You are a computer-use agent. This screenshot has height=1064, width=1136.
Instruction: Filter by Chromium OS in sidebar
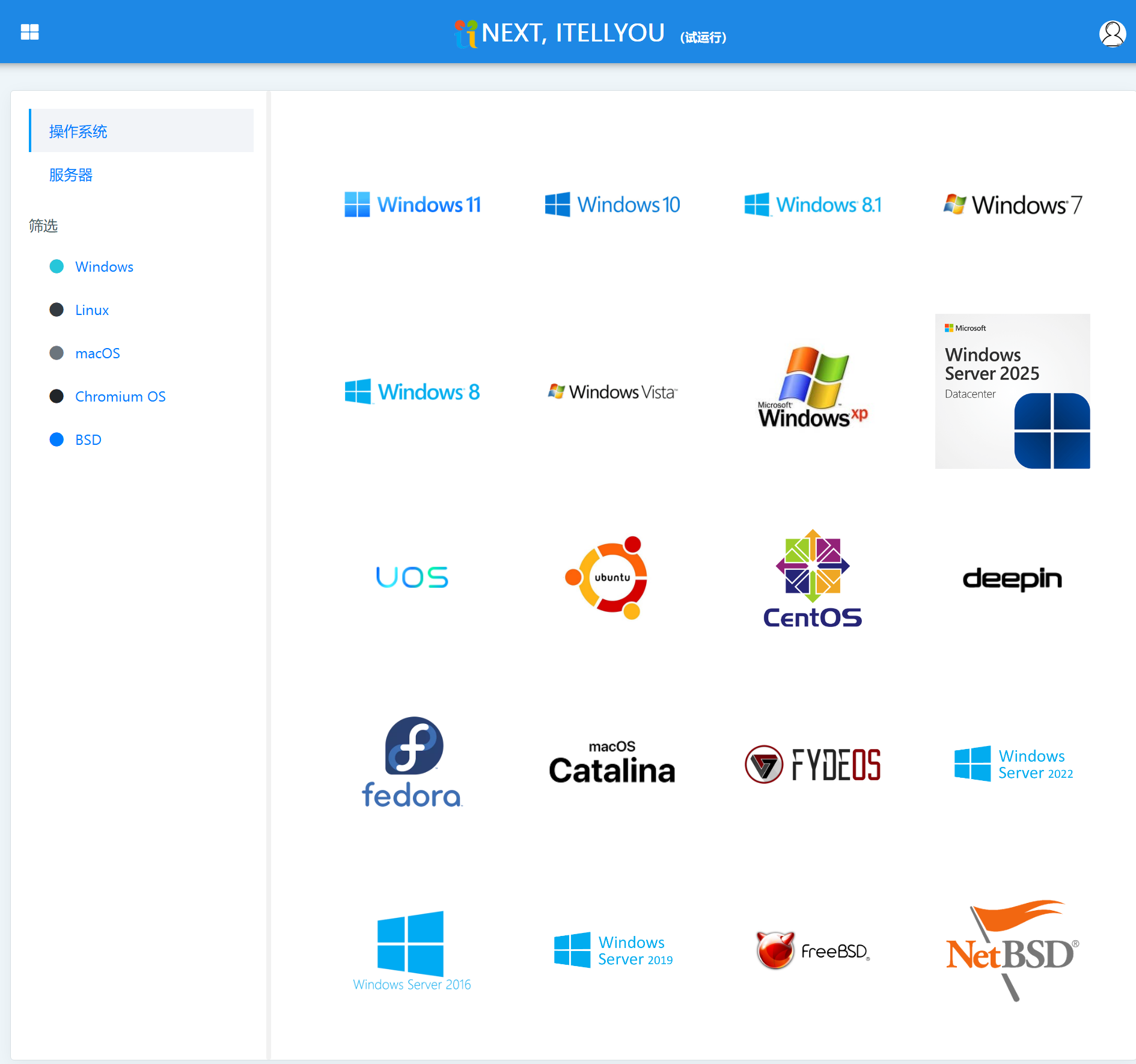pos(120,397)
